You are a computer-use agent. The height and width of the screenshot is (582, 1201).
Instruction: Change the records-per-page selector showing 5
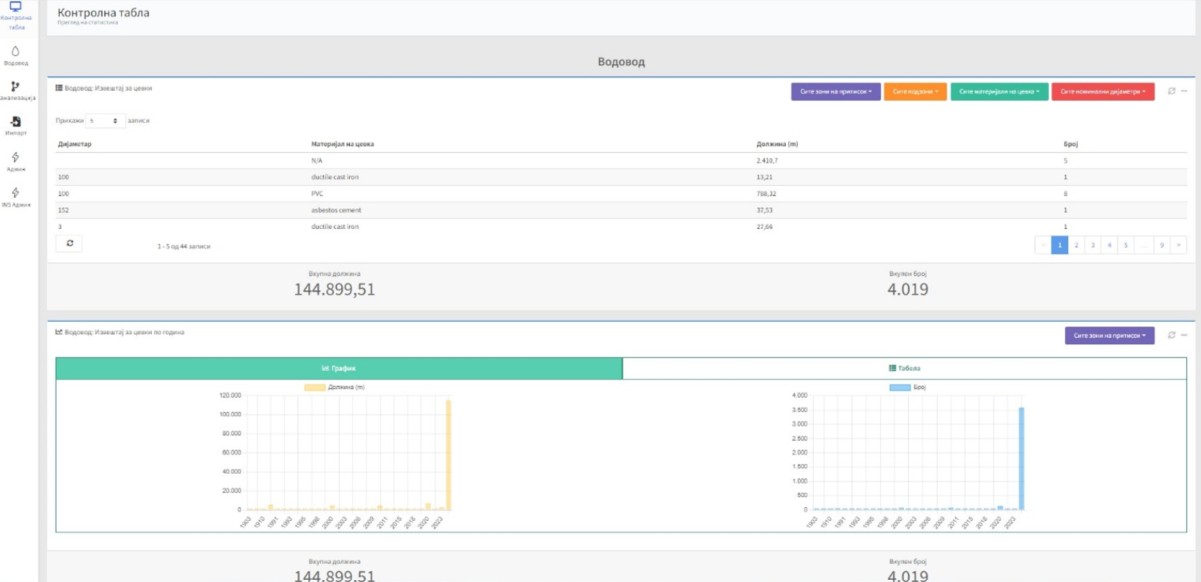click(105, 120)
